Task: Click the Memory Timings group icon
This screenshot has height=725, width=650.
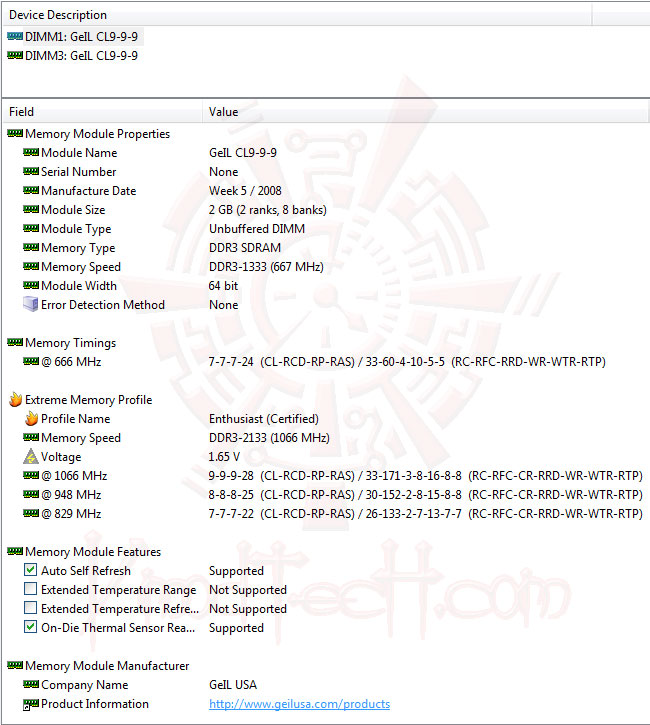Action: [15, 342]
